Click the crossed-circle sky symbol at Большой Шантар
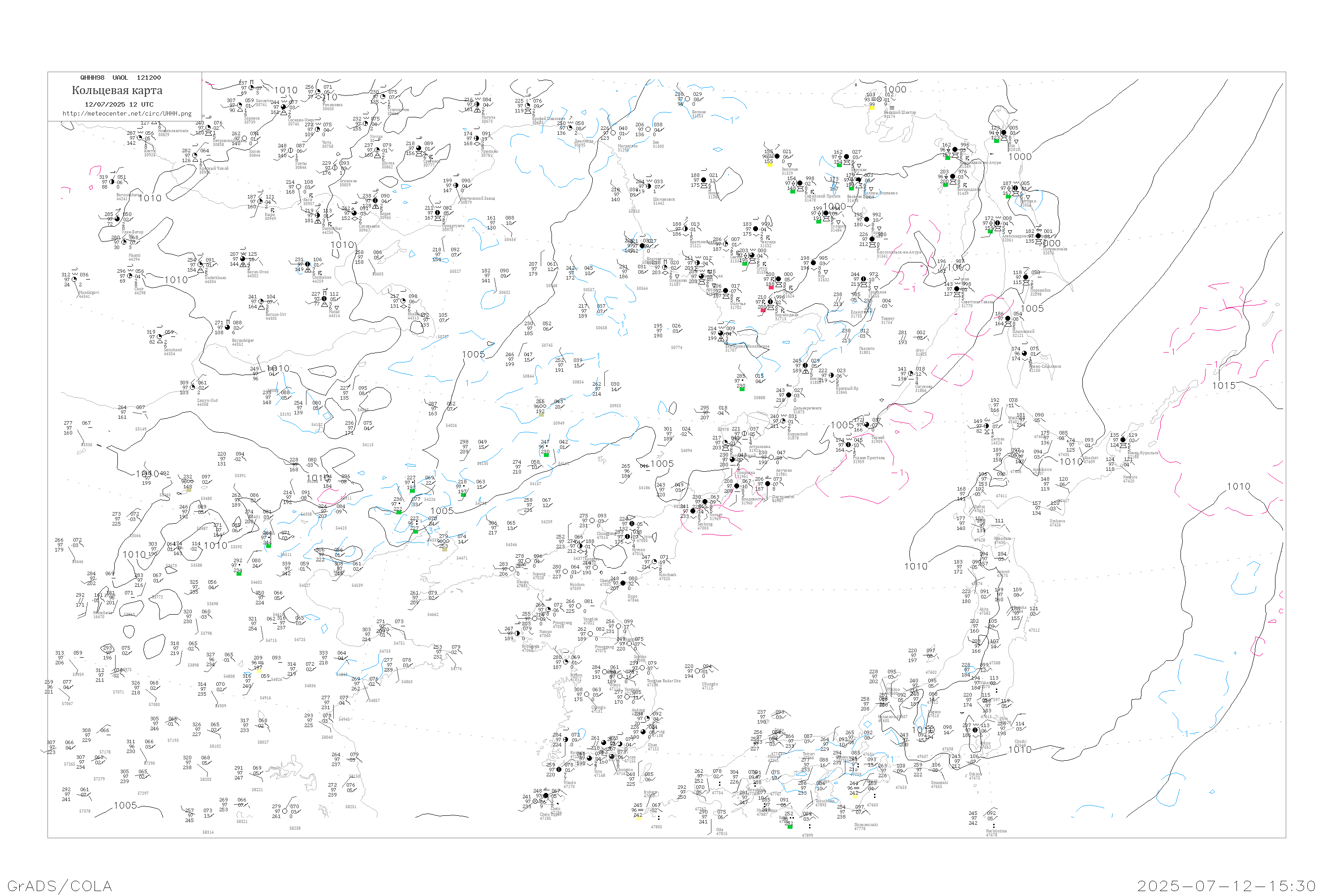Screen dimensions: 1344x896 pyautogui.click(x=879, y=99)
